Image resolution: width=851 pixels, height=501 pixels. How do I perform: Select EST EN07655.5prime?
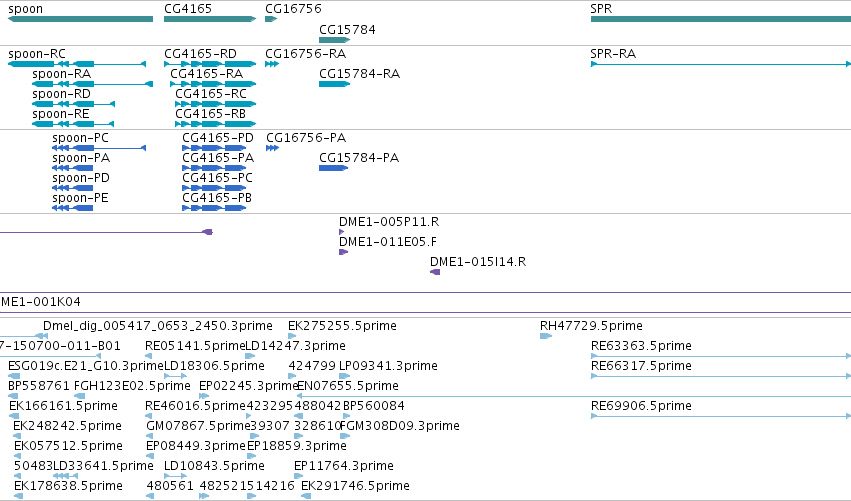pyautogui.click(x=348, y=386)
